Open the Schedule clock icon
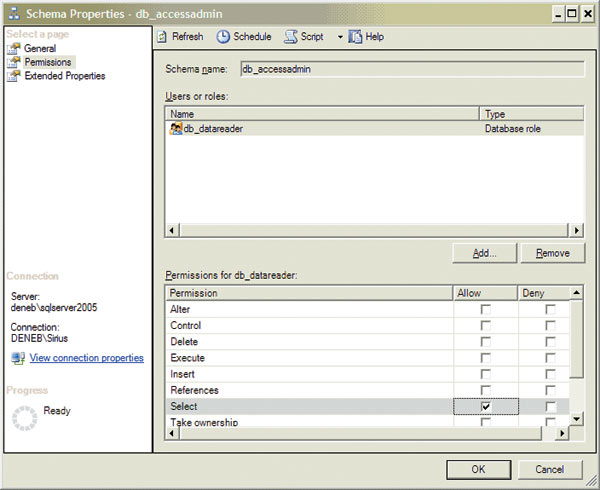The image size is (600, 490). coord(223,37)
